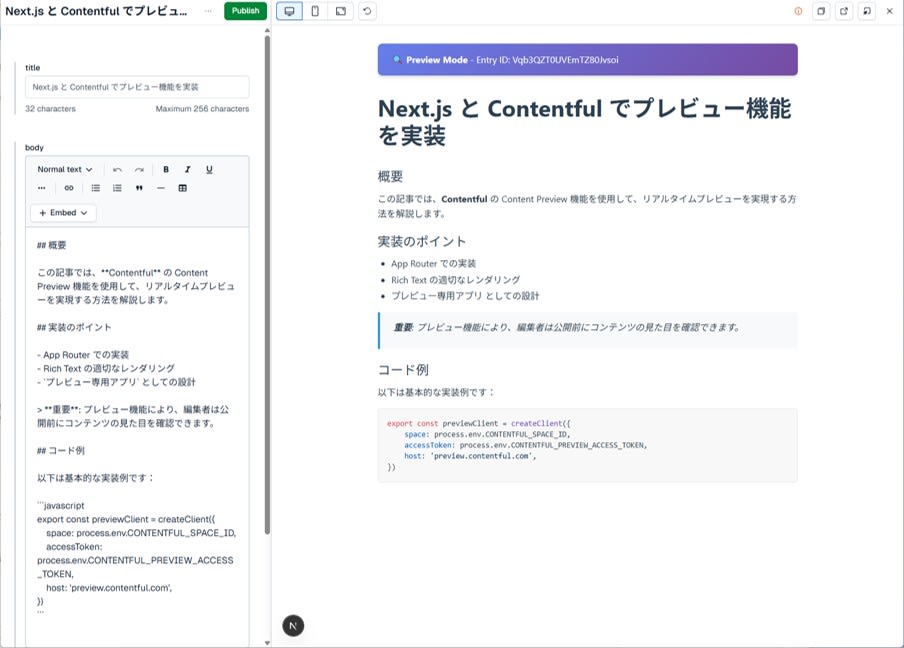Insert a hyperlink

pos(69,188)
